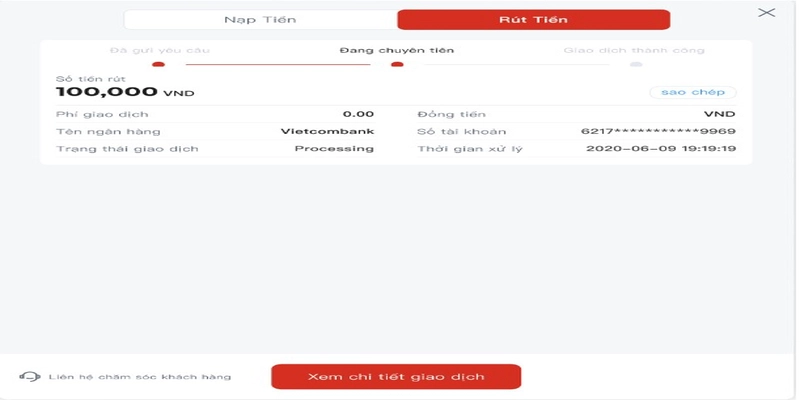Click the Phí giao dịch fee value 0.00
This screenshot has height=400, width=800.
click(358, 114)
